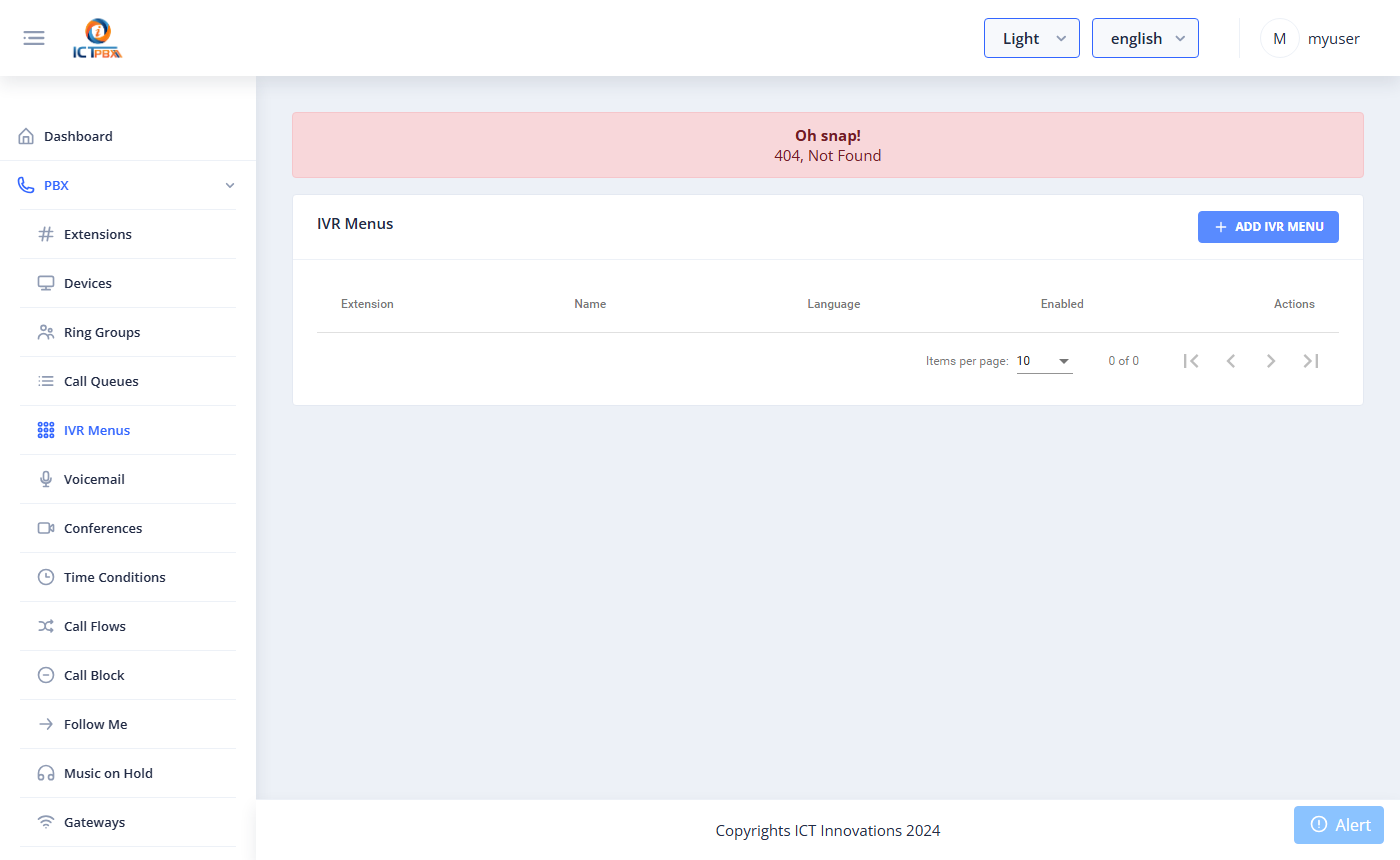Go to last page of table
The width and height of the screenshot is (1400, 860).
[1311, 361]
